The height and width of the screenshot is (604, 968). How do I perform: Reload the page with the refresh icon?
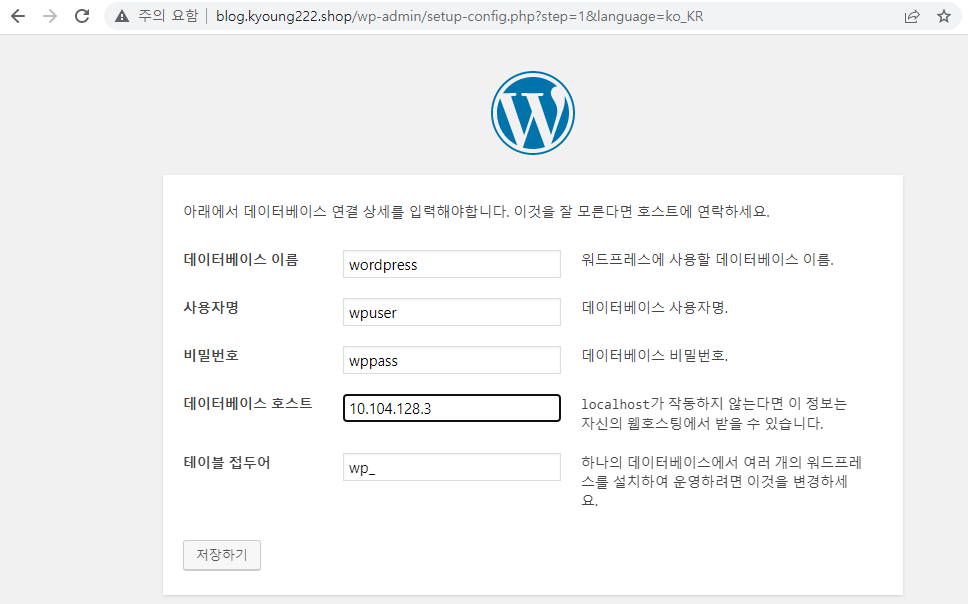tap(82, 16)
